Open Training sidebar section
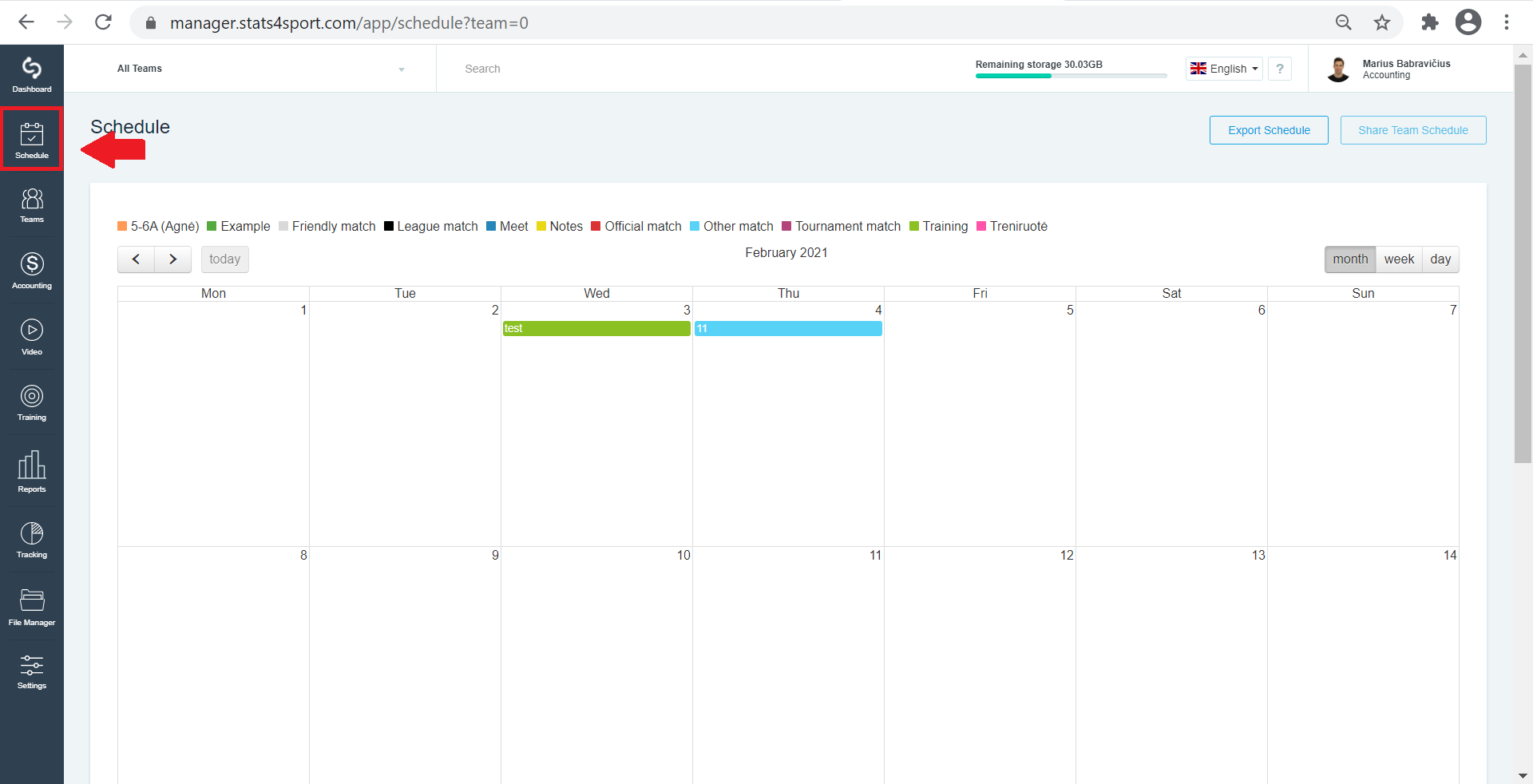 [x=32, y=402]
